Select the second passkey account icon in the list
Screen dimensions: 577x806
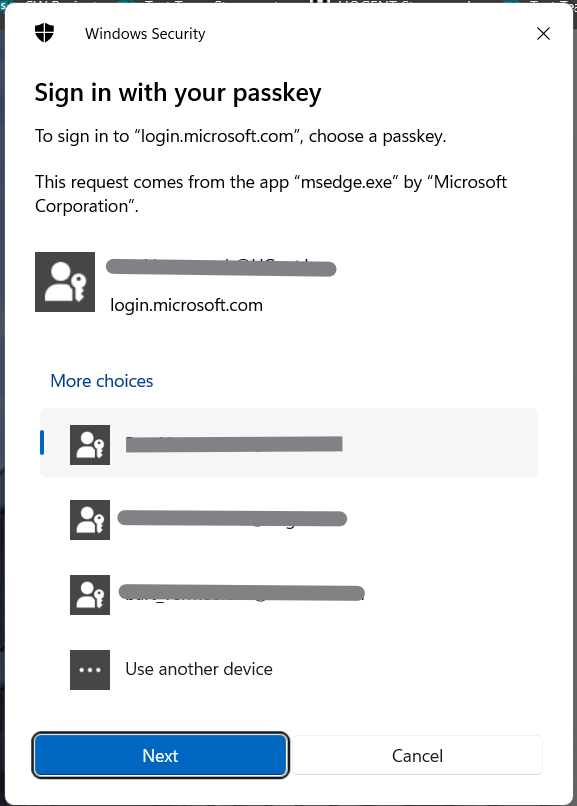tap(90, 520)
